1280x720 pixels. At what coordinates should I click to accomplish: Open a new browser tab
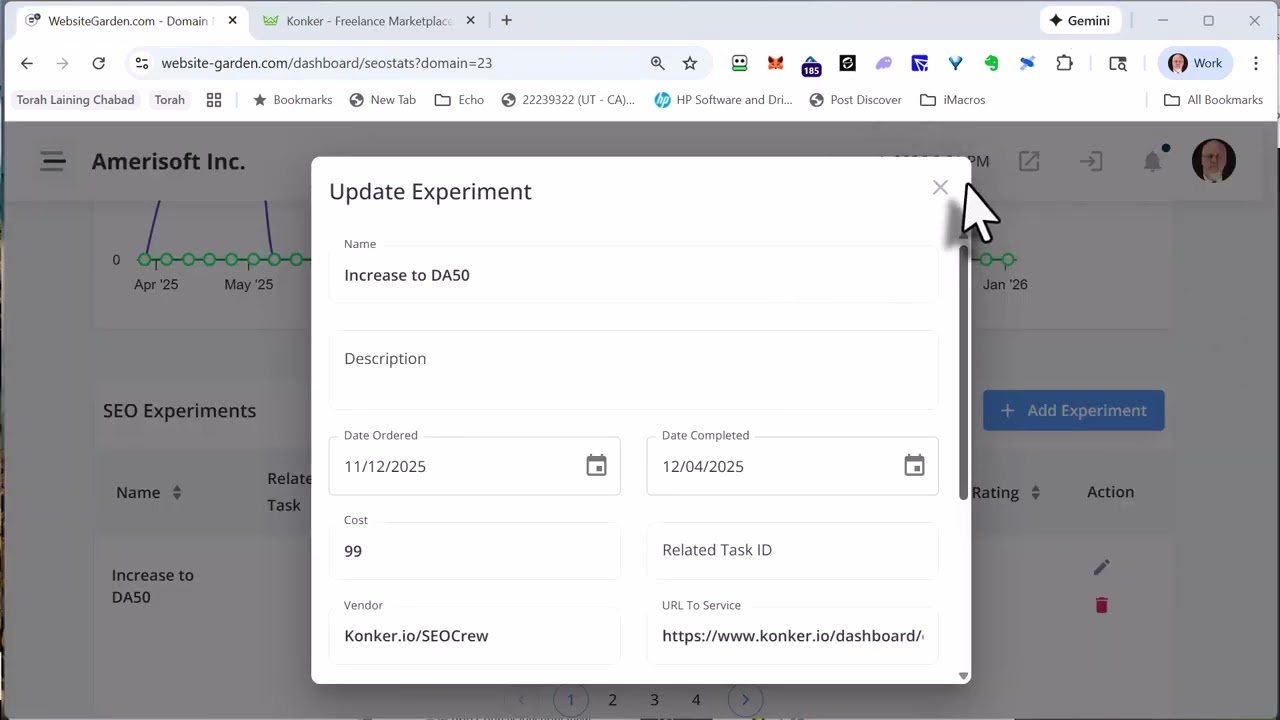[506, 20]
